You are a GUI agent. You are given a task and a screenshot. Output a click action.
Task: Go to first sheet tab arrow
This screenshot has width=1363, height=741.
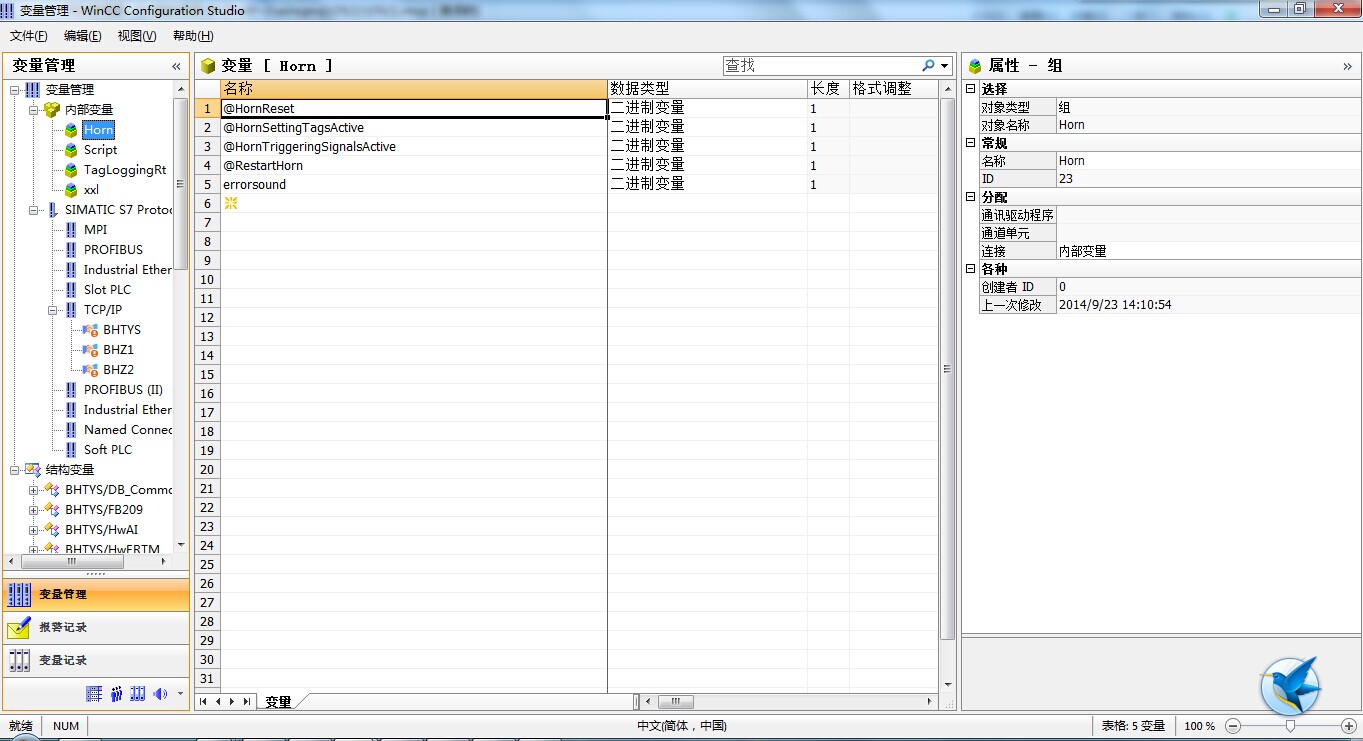pos(204,702)
